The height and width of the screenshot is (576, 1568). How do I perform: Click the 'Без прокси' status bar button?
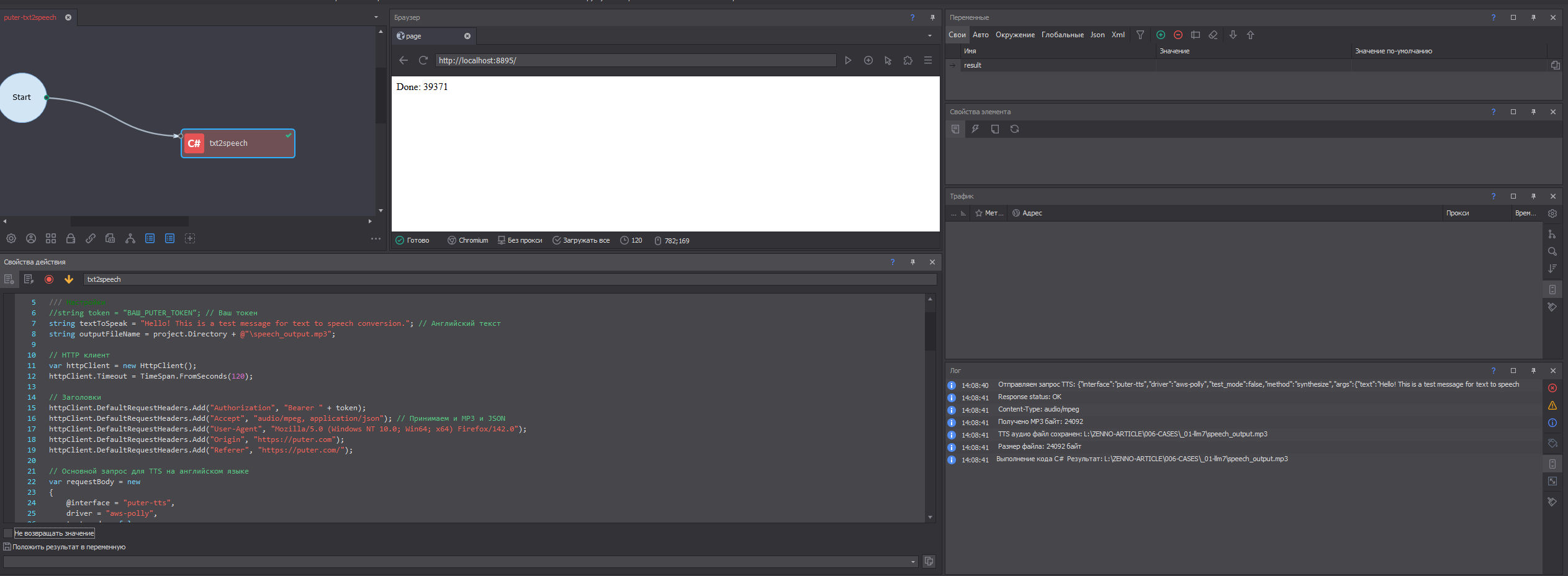click(520, 240)
